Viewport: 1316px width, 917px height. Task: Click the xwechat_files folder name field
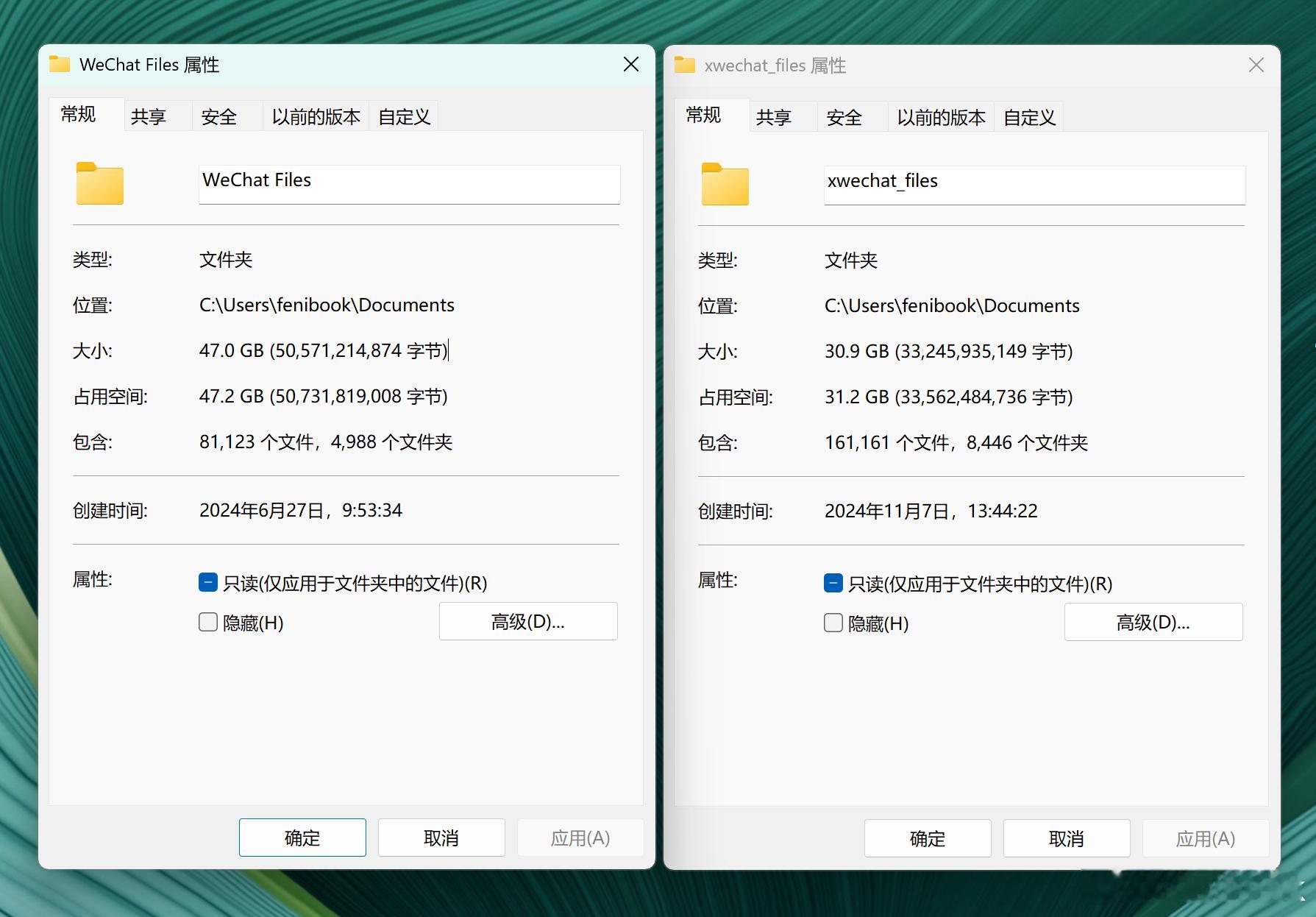click(1034, 185)
